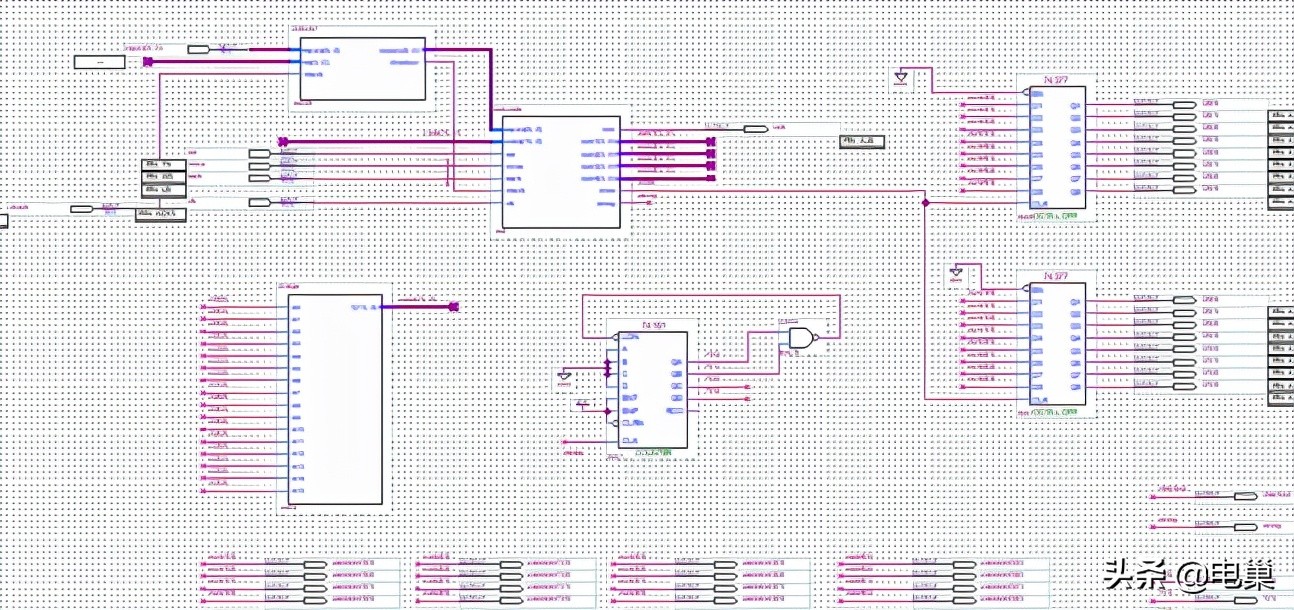Click the stacked label boxes left of the central chip

165,180
